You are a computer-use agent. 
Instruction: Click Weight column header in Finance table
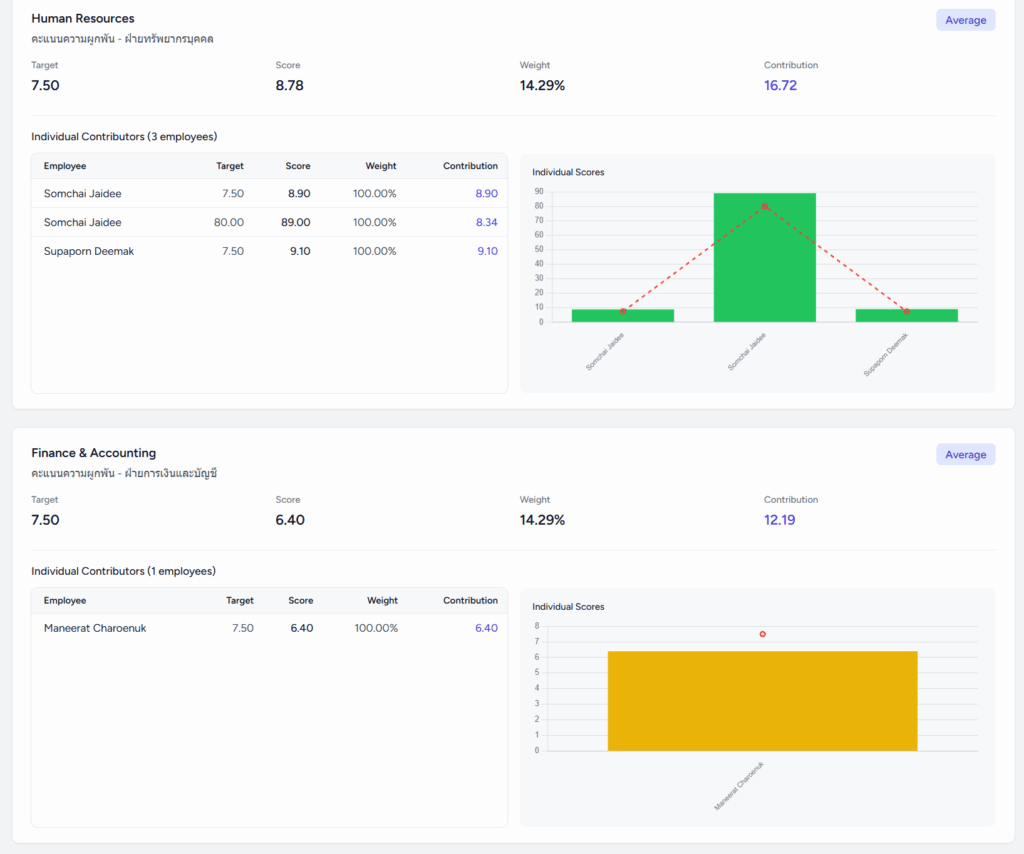pos(382,601)
